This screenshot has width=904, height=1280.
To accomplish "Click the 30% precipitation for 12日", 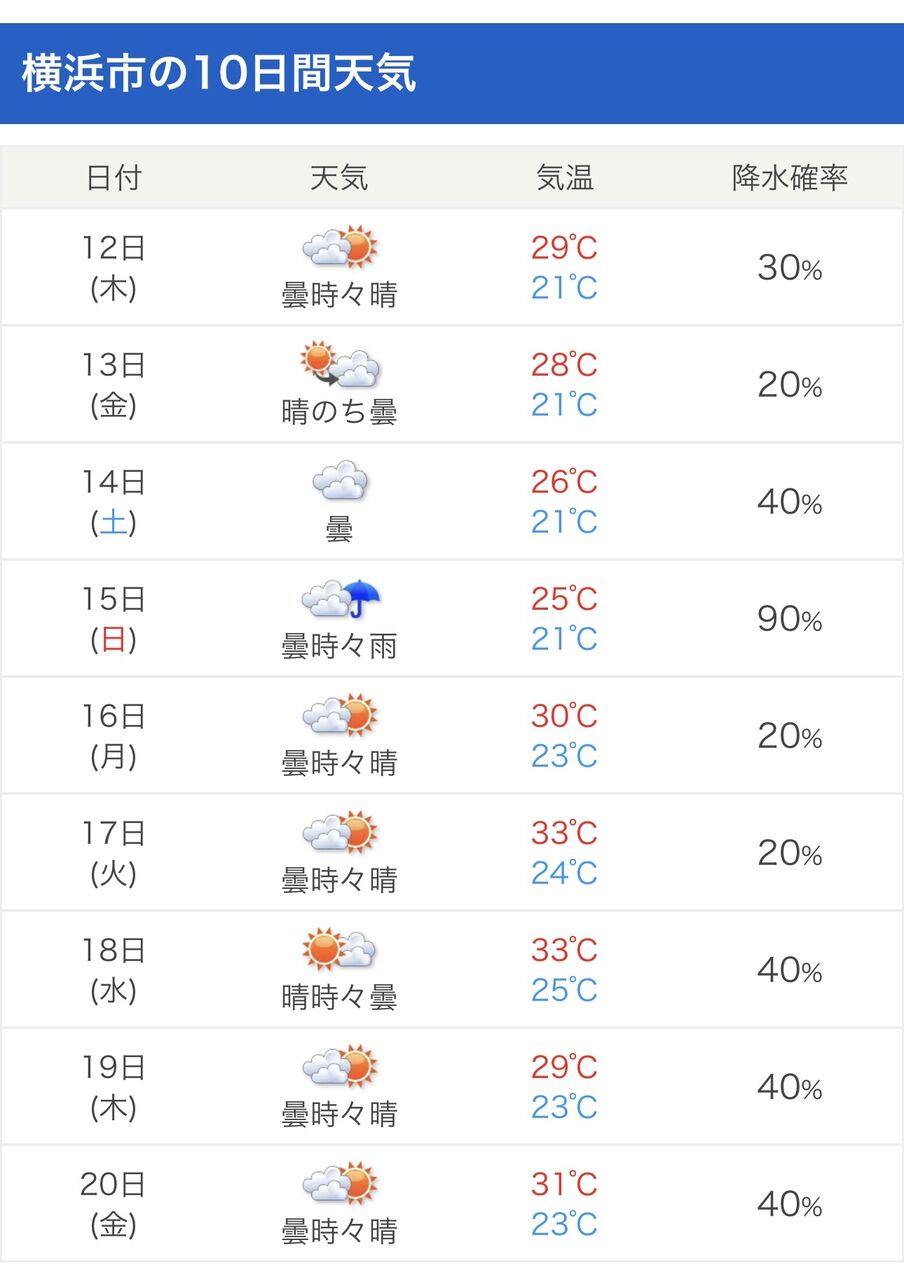I will click(x=790, y=268).
